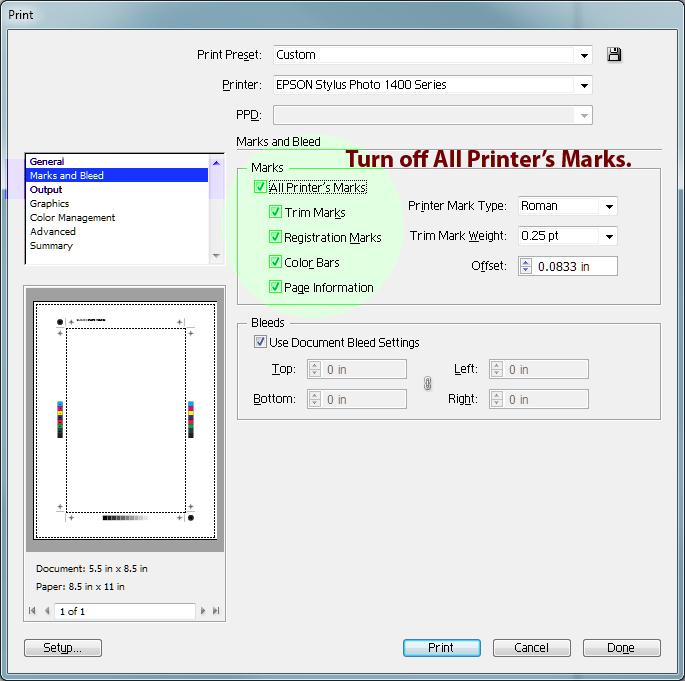This screenshot has height=681, width=685.
Task: Uncheck All Printer's Marks checkbox
Action: 260,187
